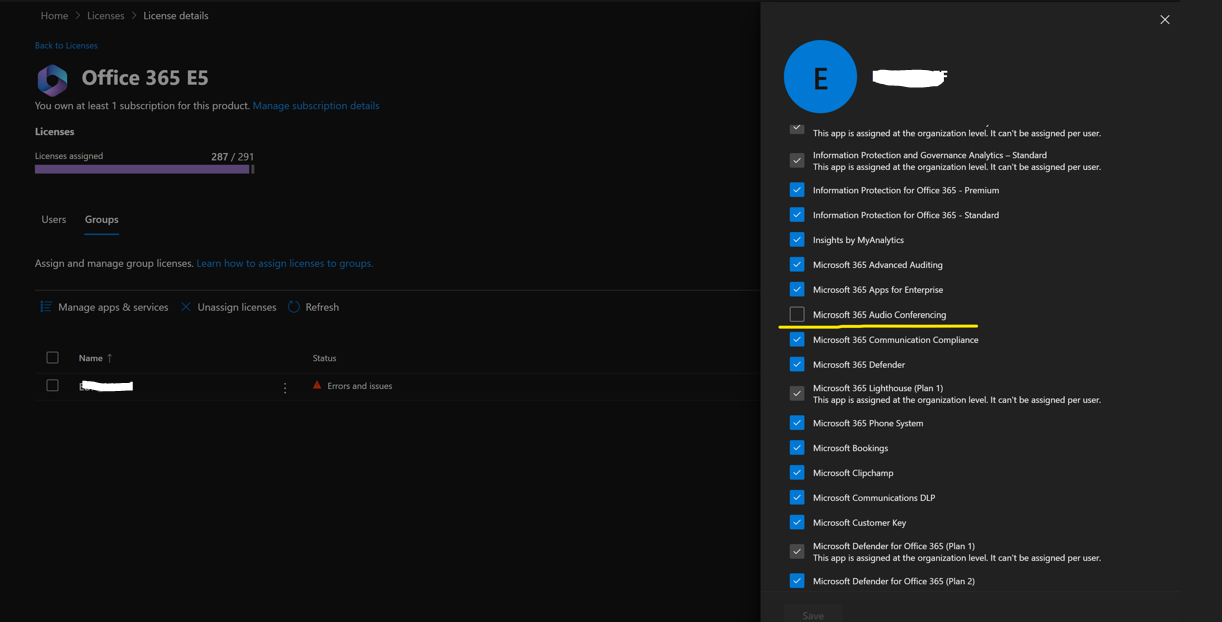Click the Manage apps & services button
The width and height of the screenshot is (1222, 622).
tap(104, 307)
